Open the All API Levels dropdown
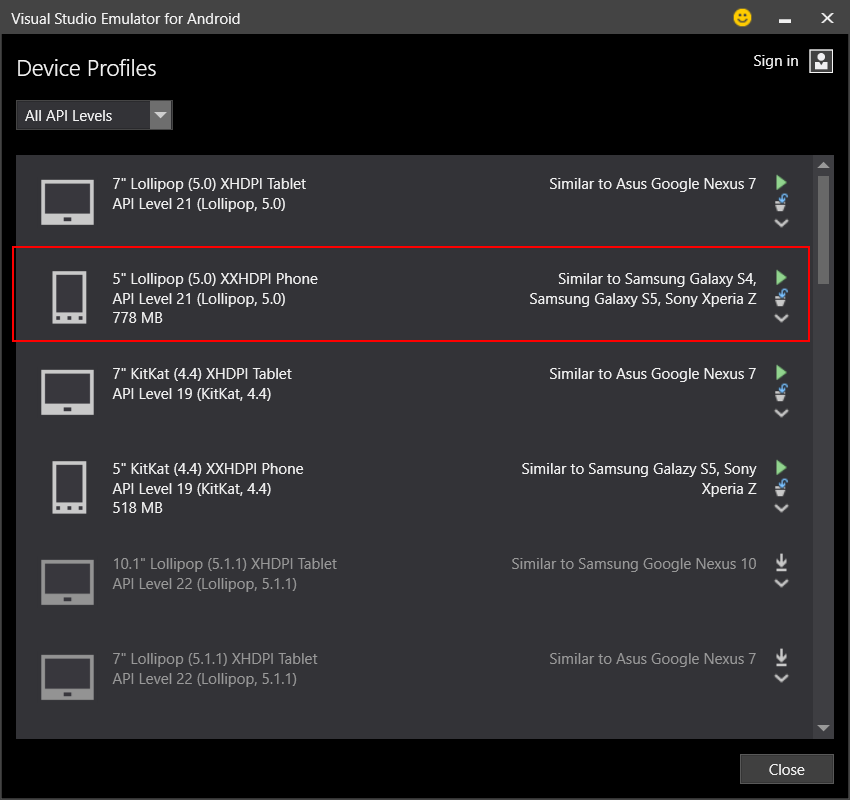The width and height of the screenshot is (850, 800). pos(95,116)
